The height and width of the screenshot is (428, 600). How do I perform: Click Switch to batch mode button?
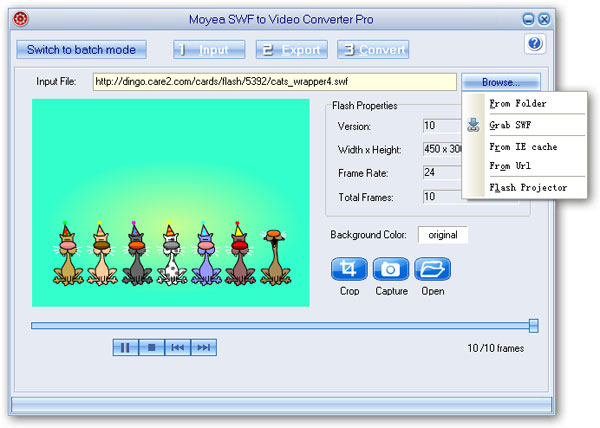coord(81,50)
